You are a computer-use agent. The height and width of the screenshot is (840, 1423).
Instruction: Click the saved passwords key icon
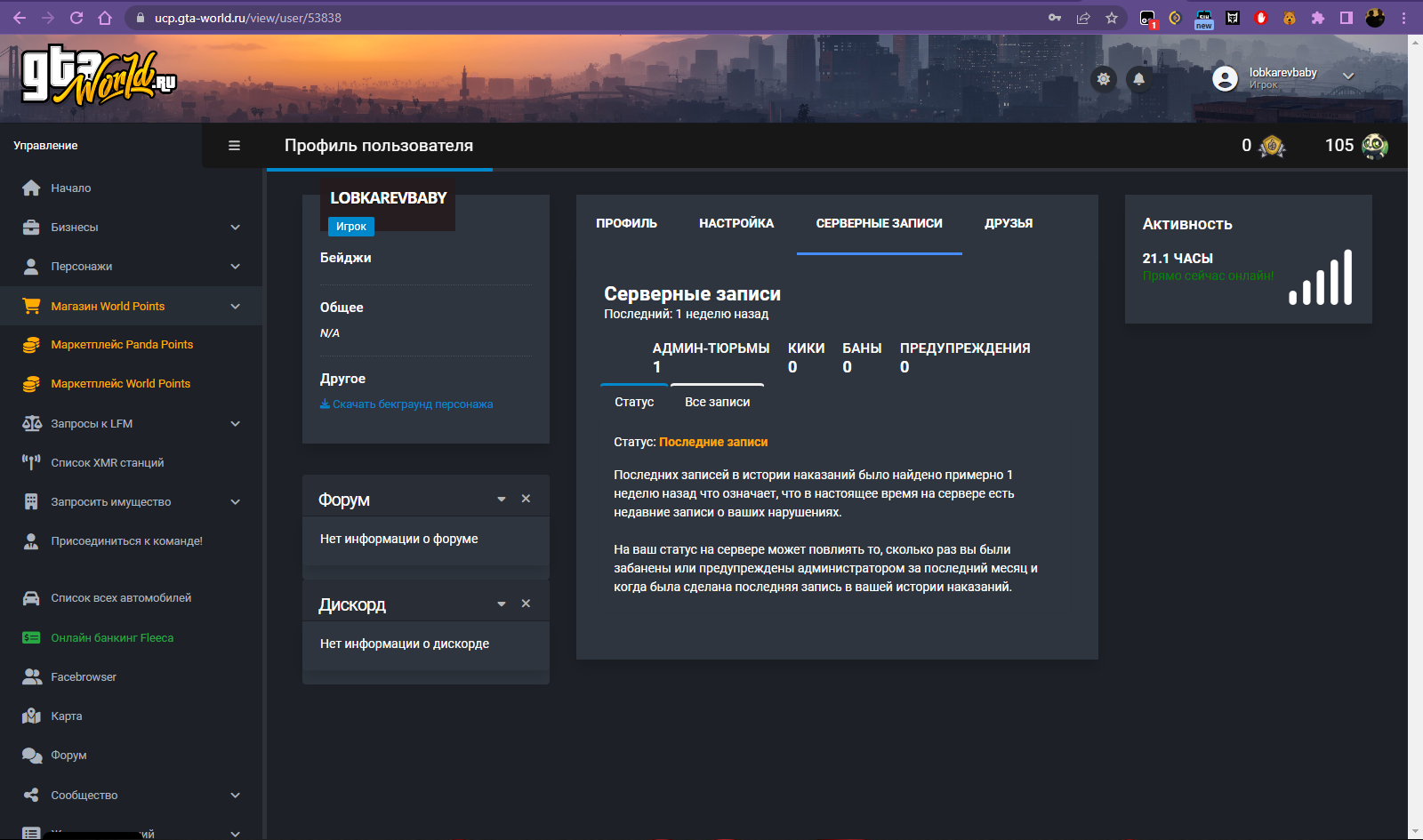click(x=1055, y=18)
